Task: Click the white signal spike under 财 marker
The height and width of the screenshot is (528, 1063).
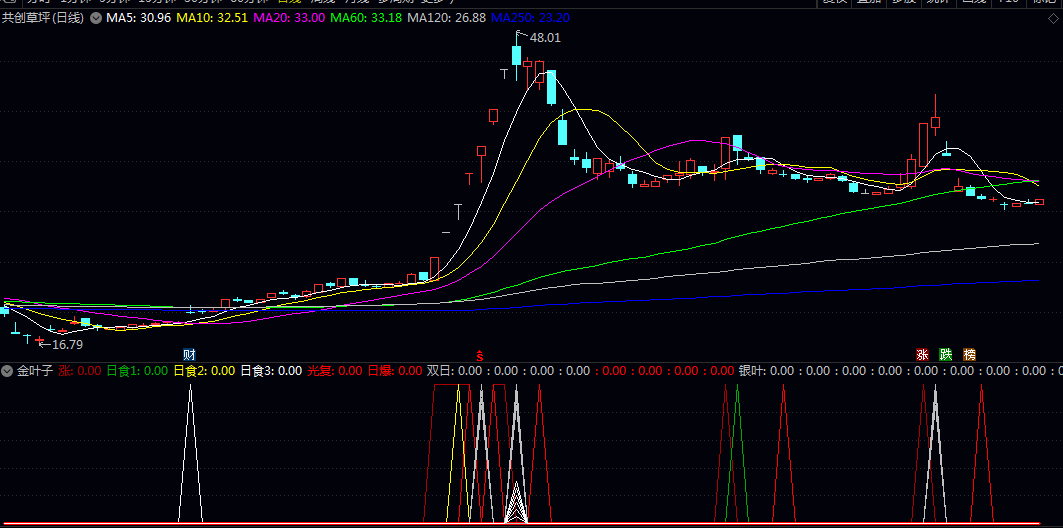Action: (190, 450)
